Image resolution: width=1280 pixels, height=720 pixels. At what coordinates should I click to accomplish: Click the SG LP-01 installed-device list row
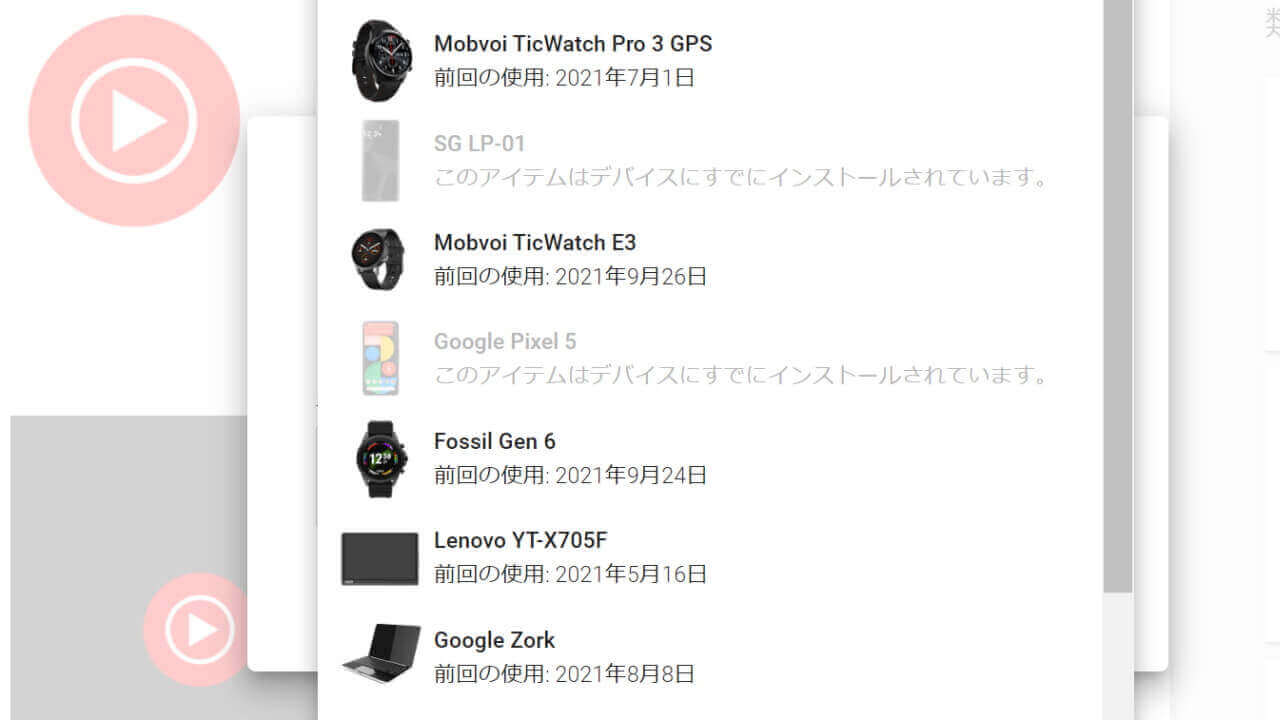pyautogui.click(x=700, y=160)
